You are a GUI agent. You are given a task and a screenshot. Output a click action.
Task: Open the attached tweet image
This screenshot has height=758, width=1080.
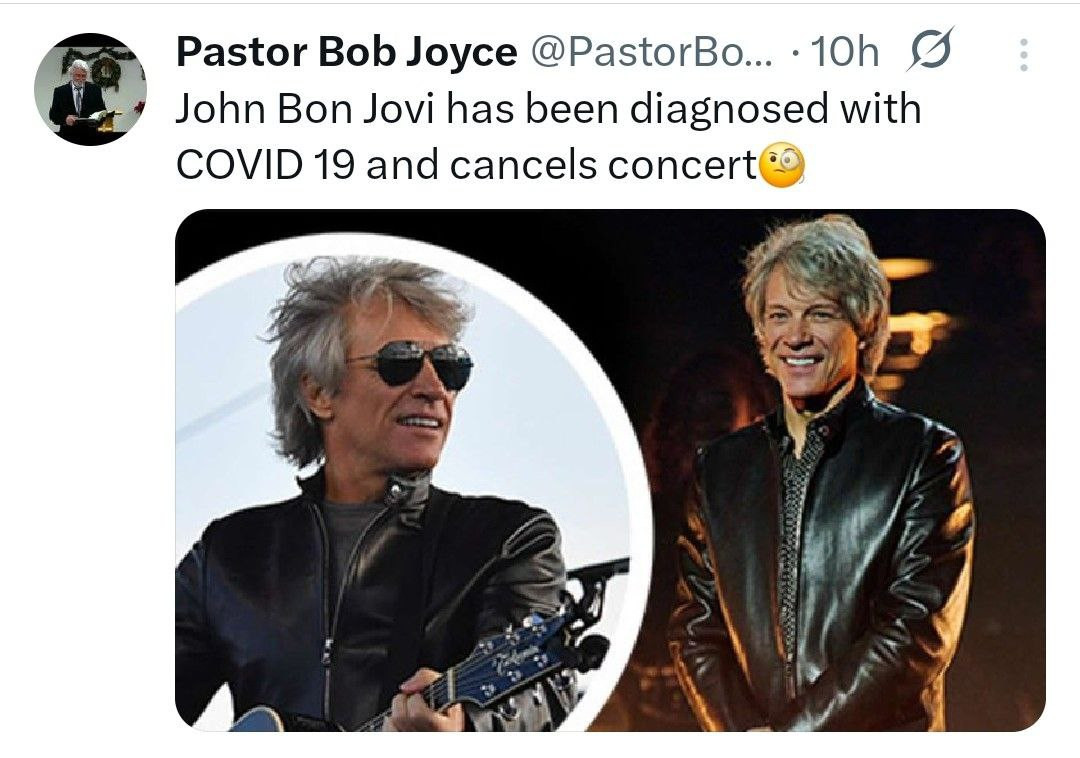click(x=610, y=470)
